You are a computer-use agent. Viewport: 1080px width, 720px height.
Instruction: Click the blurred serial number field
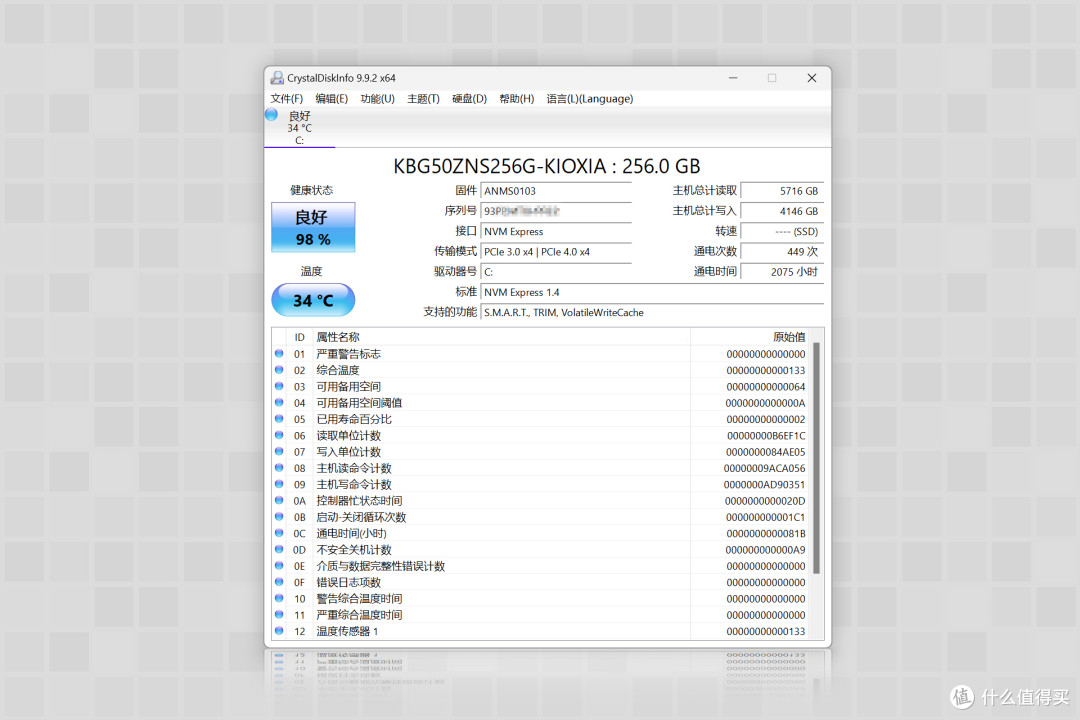point(556,211)
